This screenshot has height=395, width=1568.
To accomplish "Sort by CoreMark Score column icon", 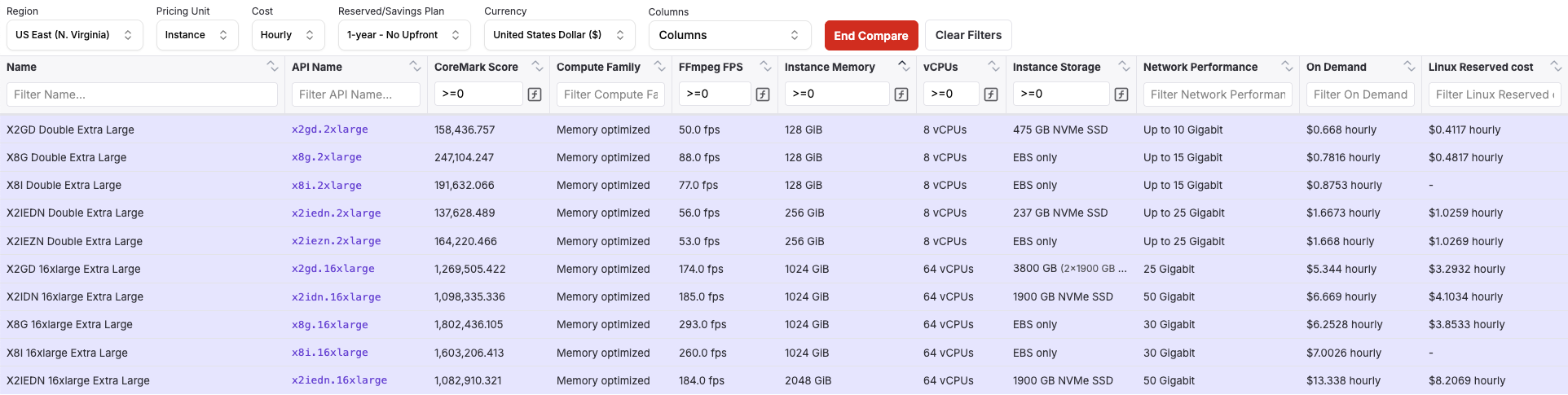I will click(x=537, y=67).
